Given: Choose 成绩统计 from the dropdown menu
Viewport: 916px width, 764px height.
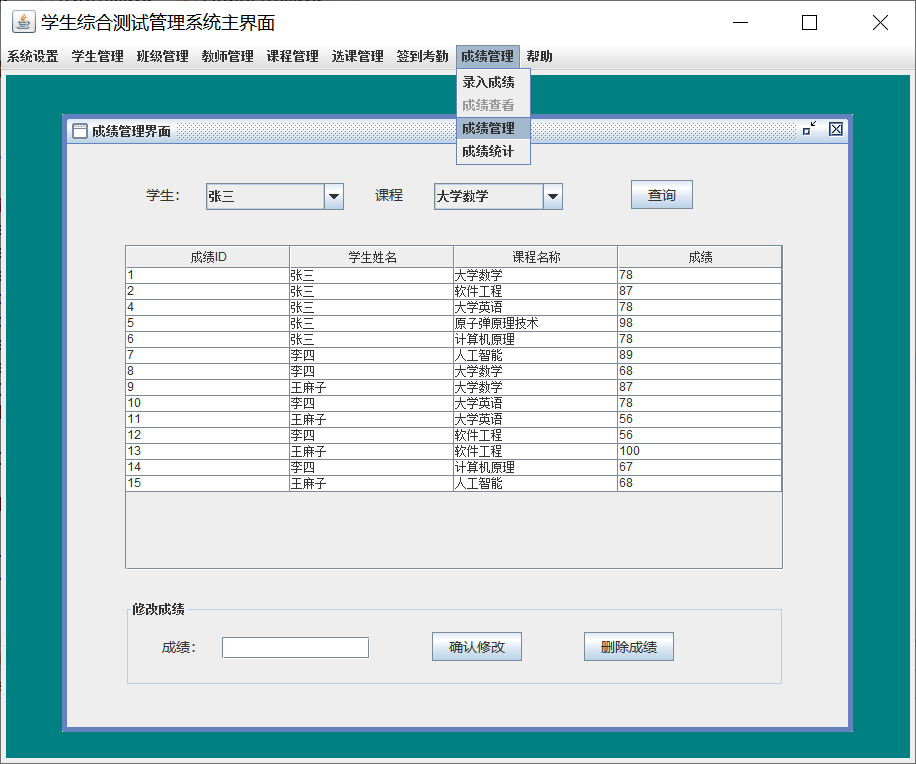Looking at the screenshot, I should pos(493,151).
